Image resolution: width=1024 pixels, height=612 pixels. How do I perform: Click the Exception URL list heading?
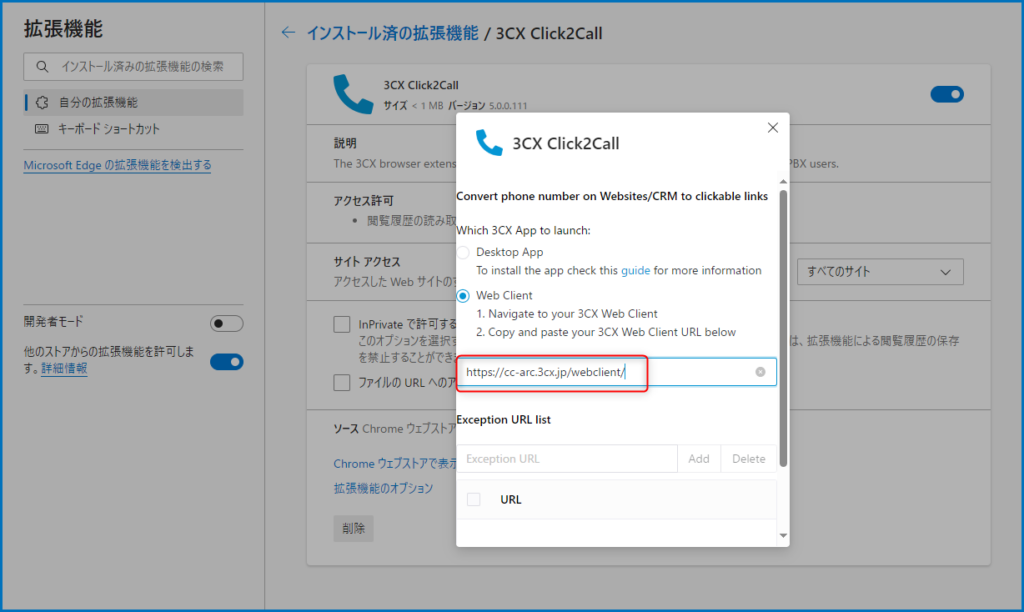[x=504, y=420]
